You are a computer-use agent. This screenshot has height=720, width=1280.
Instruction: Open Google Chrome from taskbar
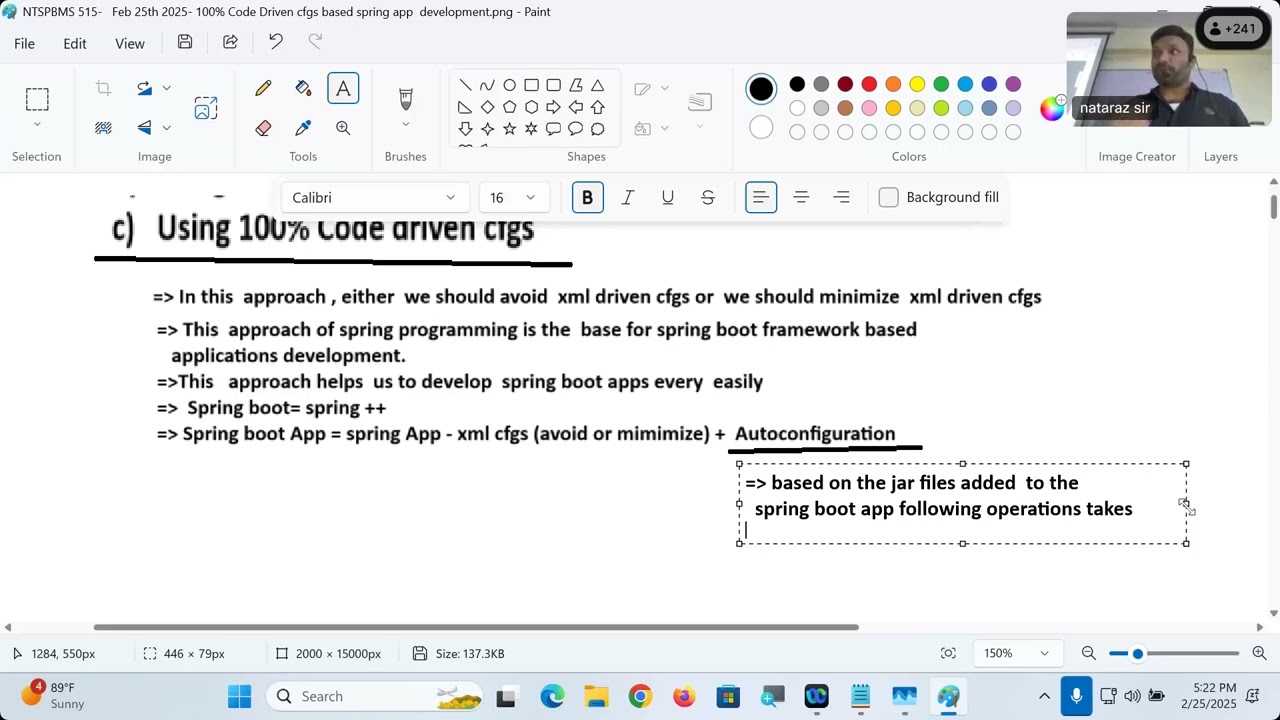pos(640,696)
